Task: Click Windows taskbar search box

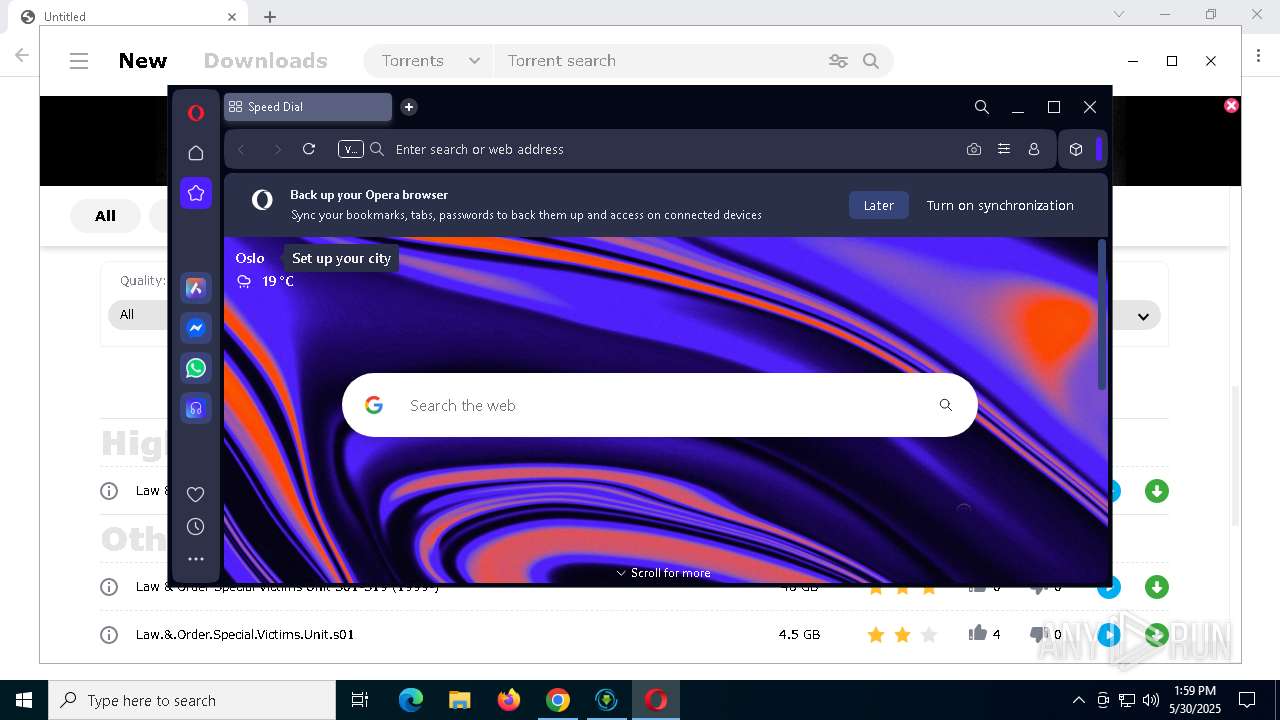Action: click(192, 700)
